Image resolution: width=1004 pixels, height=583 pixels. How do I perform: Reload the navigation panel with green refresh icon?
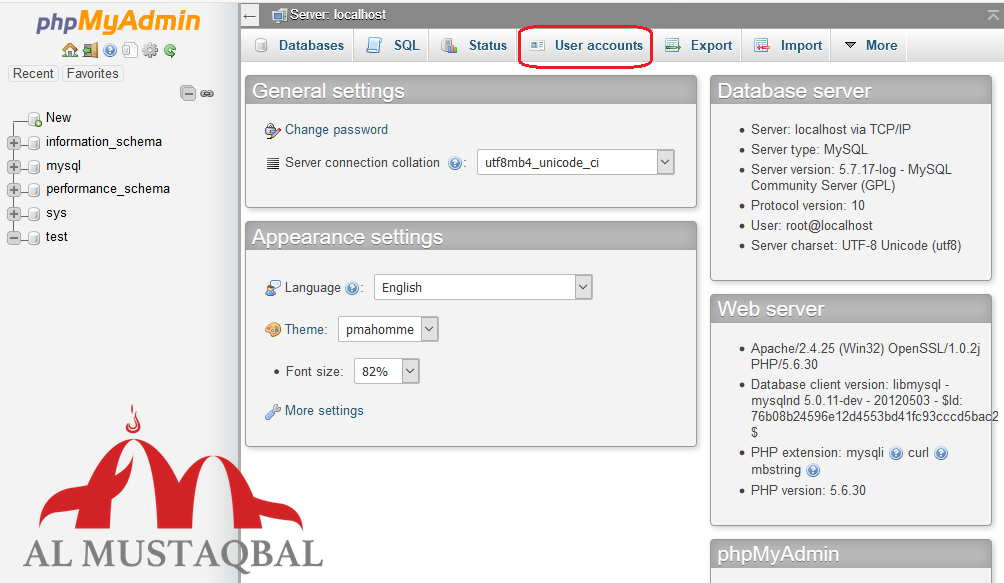pyautogui.click(x=169, y=50)
